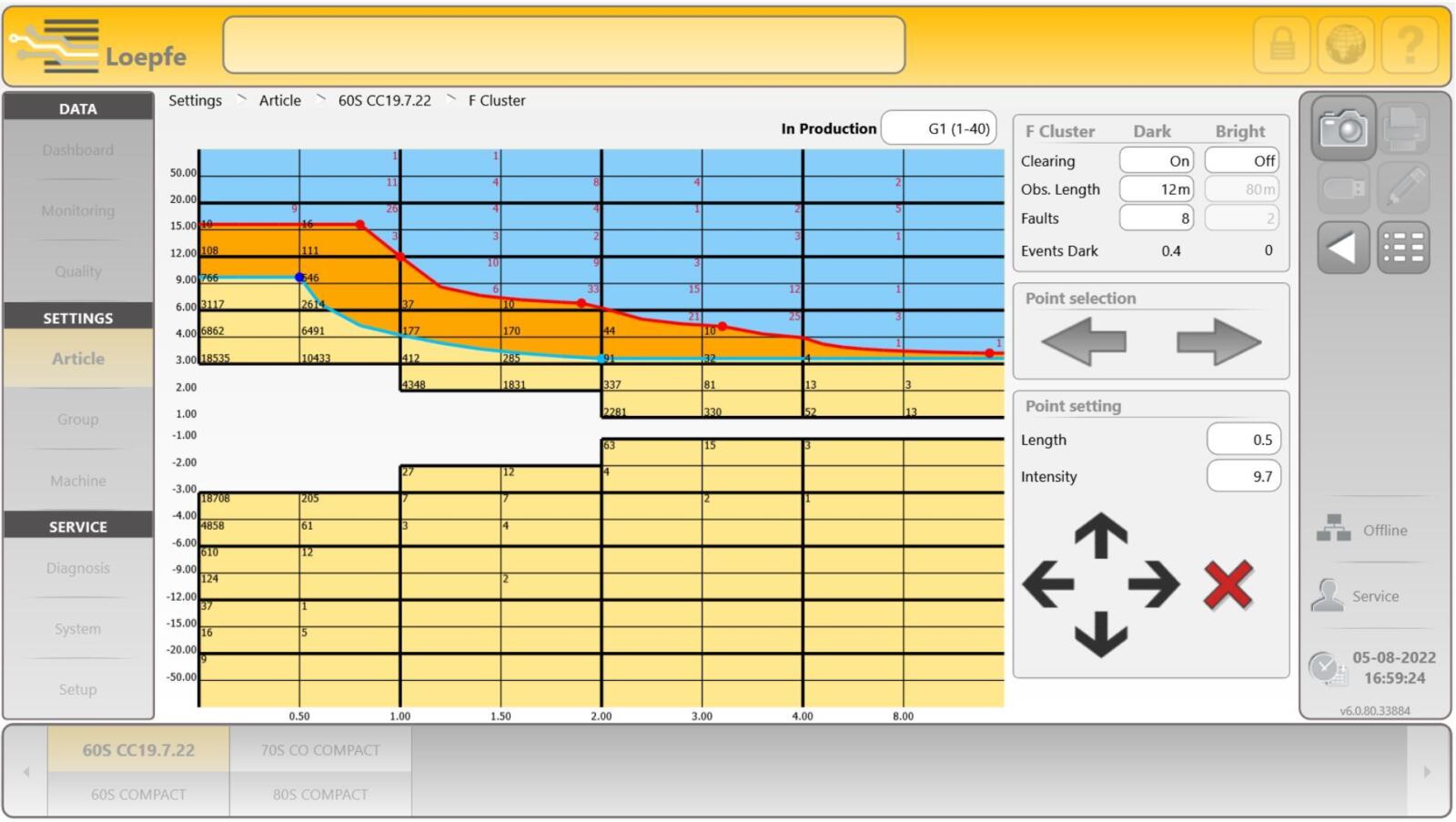
Task: Click the Service icon
Action: pyautogui.click(x=1327, y=595)
